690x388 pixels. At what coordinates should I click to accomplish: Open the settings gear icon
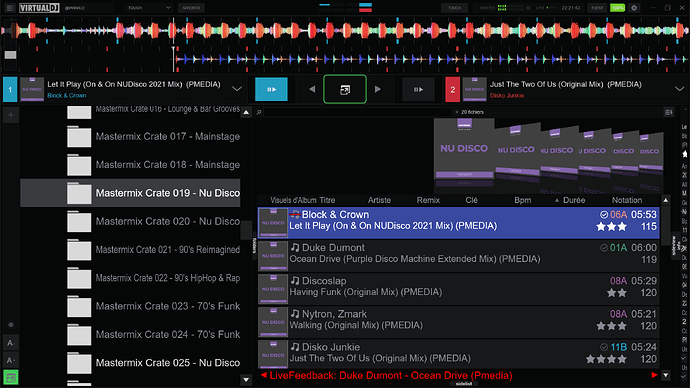click(634, 8)
